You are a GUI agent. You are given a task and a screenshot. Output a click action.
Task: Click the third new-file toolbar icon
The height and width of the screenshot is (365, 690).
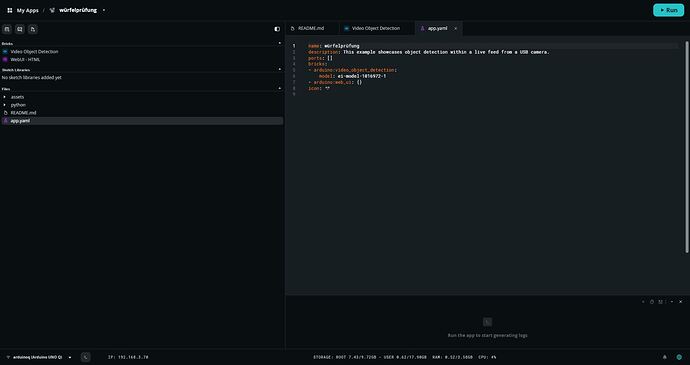click(33, 29)
